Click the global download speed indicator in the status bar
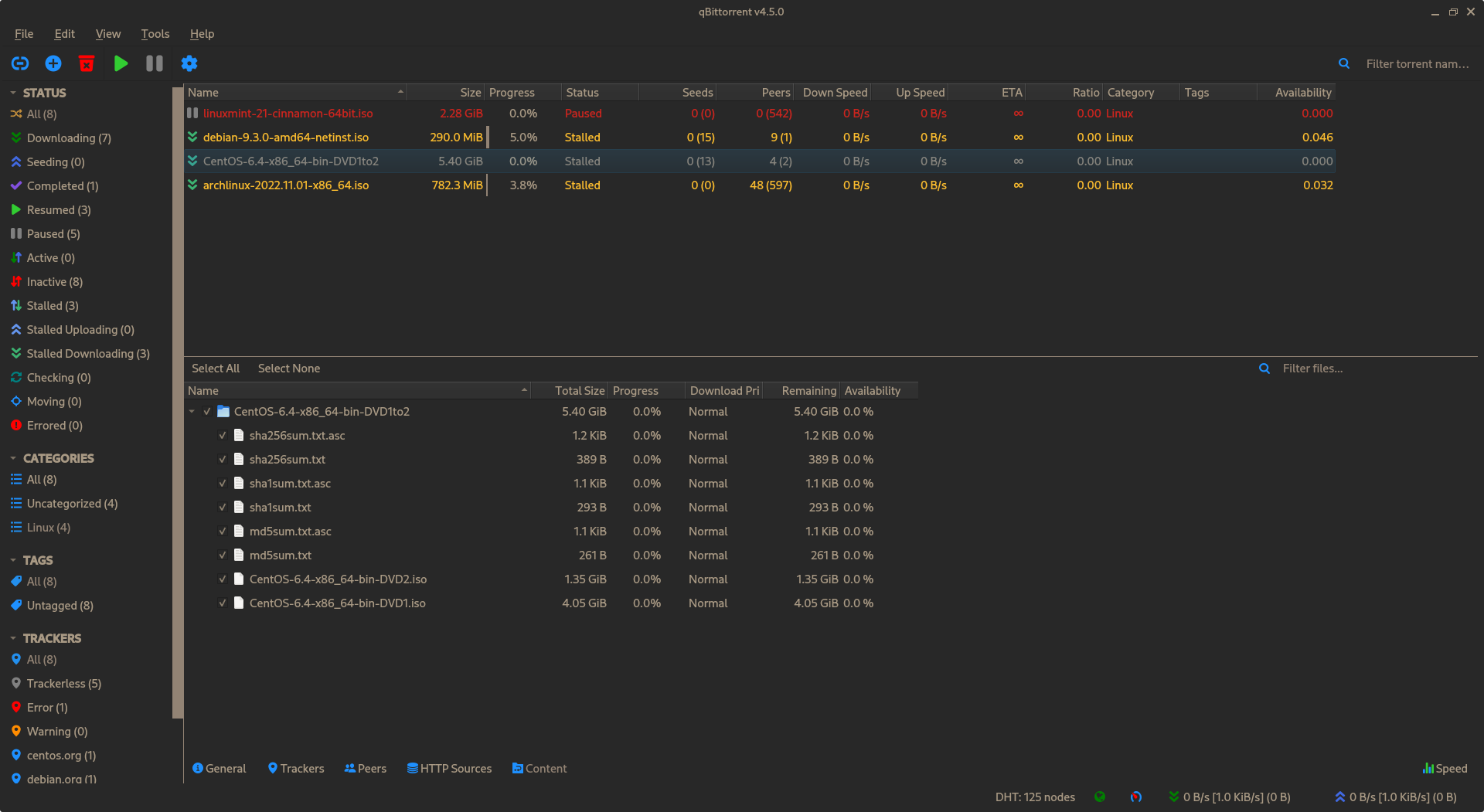This screenshot has height=812, width=1484. [x=1230, y=797]
